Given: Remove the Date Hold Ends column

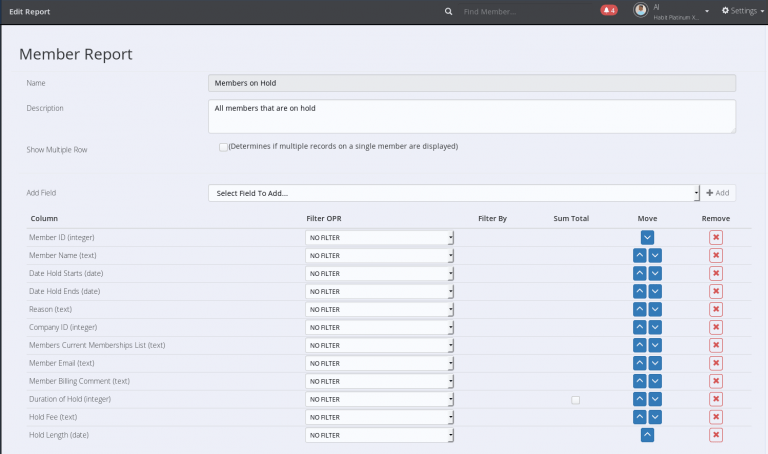Looking at the screenshot, I should (x=716, y=291).
